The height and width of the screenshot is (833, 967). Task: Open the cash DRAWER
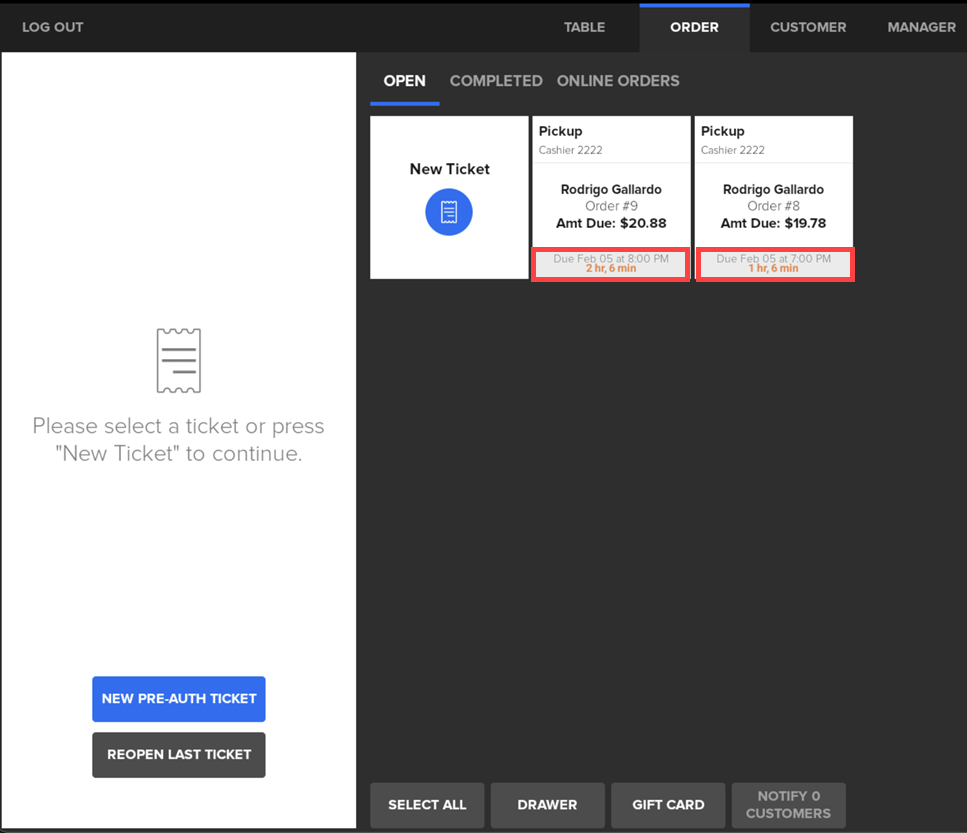coord(547,805)
